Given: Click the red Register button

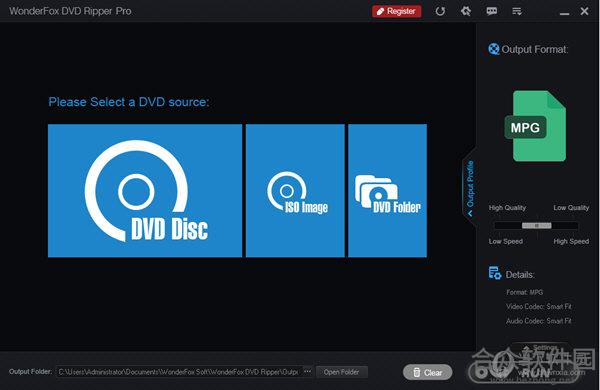Looking at the screenshot, I should (396, 11).
